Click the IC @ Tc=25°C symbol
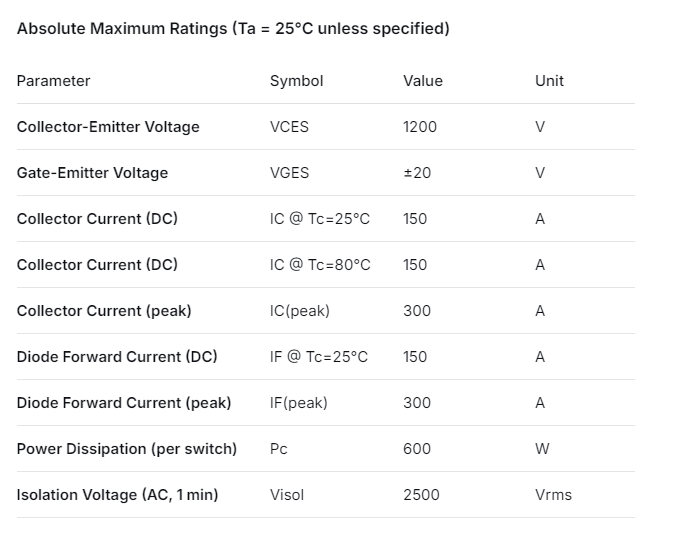This screenshot has width=691, height=542. pyautogui.click(x=320, y=219)
